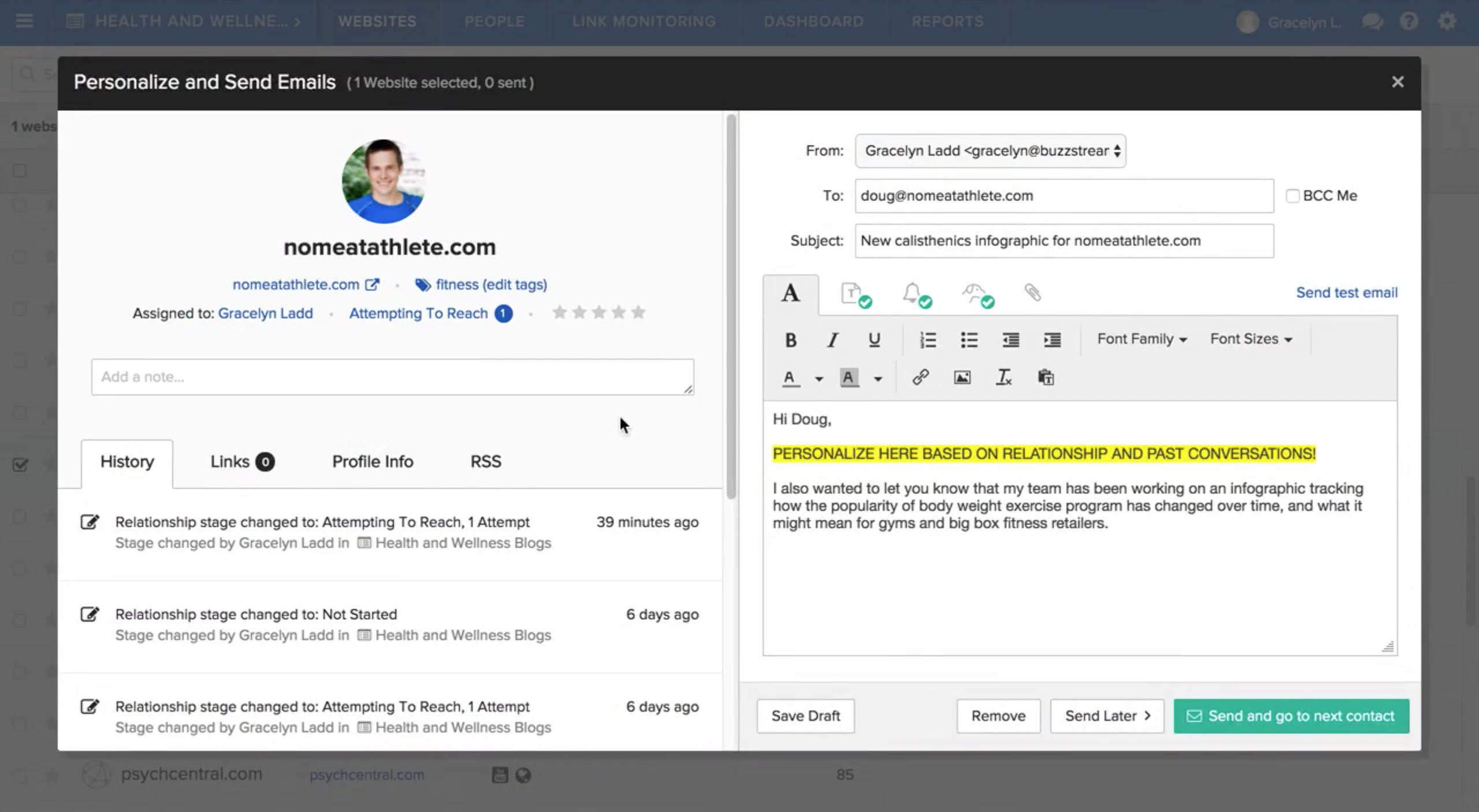
Task: Click the To email address field
Action: click(1064, 196)
